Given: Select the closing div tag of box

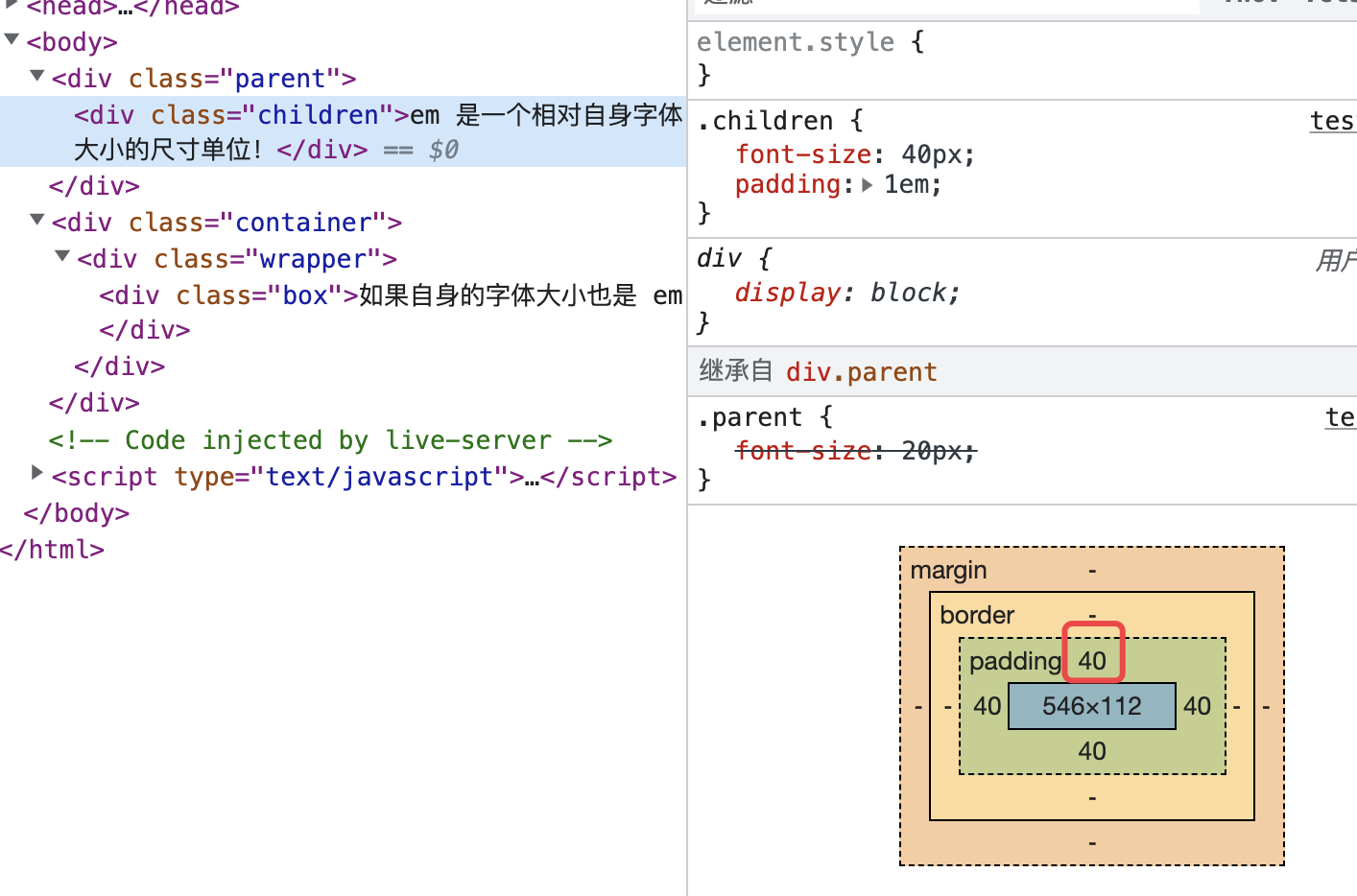Looking at the screenshot, I should point(145,330).
